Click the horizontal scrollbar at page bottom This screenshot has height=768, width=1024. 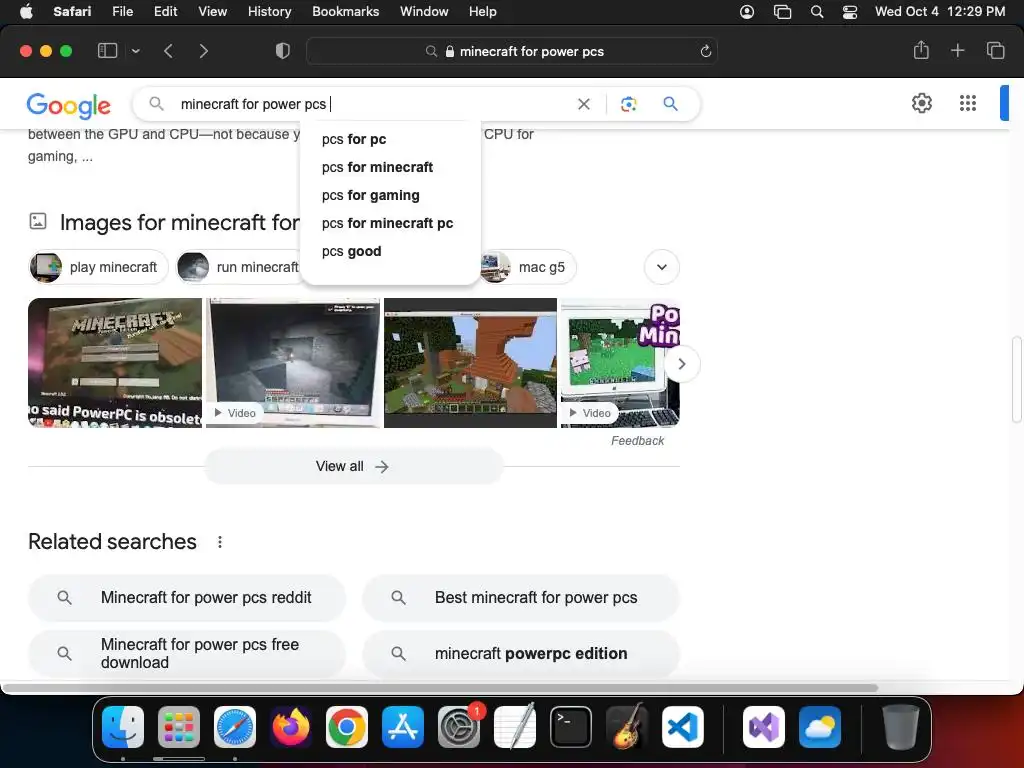point(439,688)
